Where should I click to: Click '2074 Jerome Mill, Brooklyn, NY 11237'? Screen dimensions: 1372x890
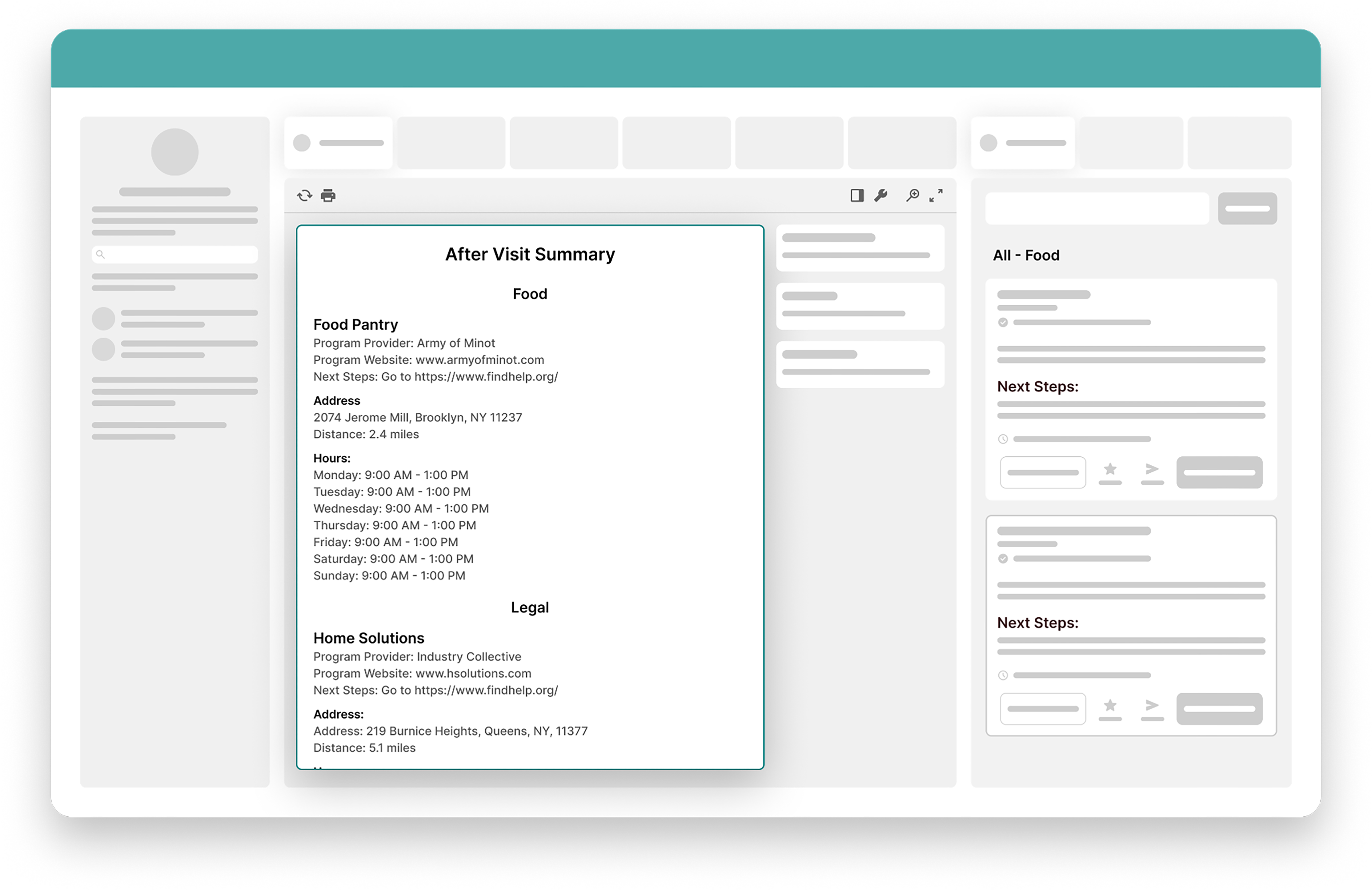tap(417, 417)
